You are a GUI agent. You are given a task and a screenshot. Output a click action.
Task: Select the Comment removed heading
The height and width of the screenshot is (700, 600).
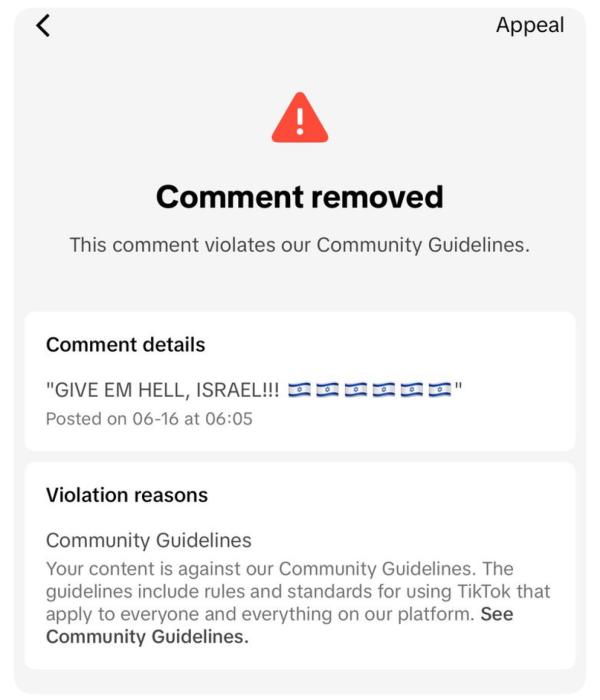300,197
